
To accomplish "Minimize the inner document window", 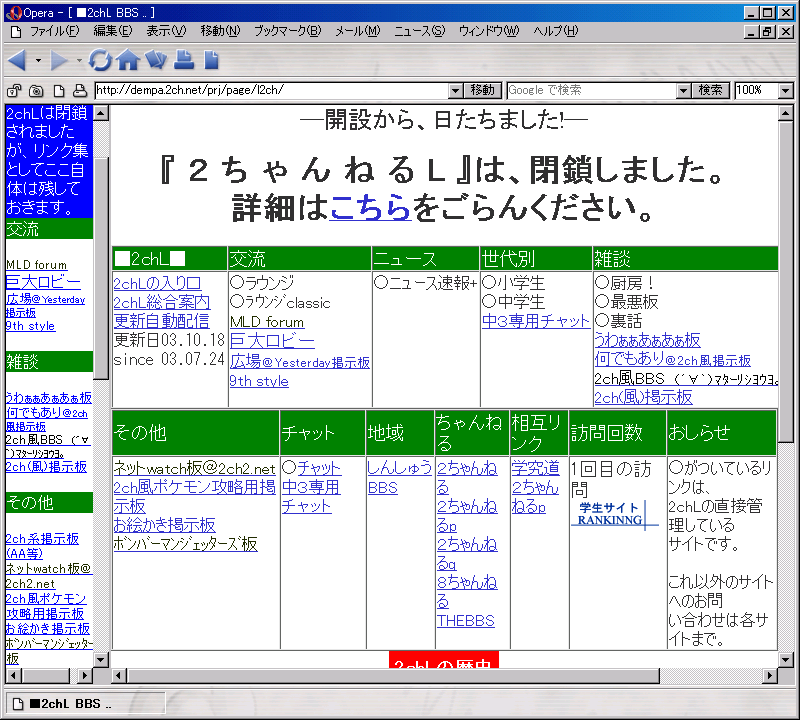I will (x=751, y=32).
